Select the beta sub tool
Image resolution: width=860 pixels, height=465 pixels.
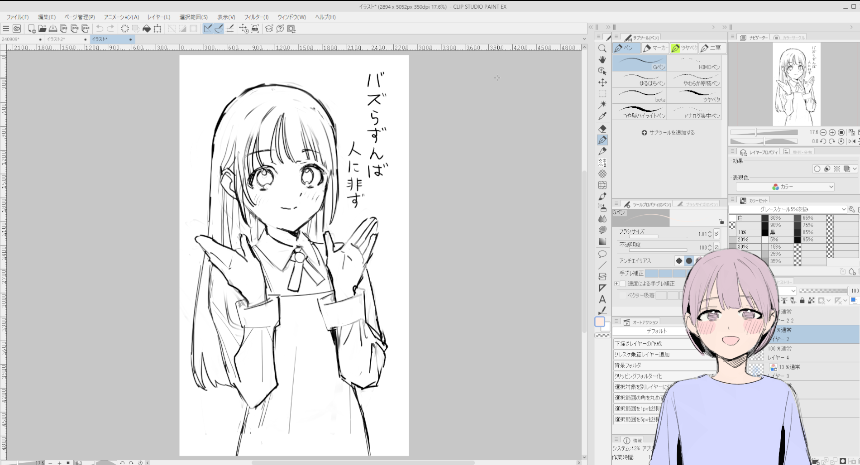640,96
